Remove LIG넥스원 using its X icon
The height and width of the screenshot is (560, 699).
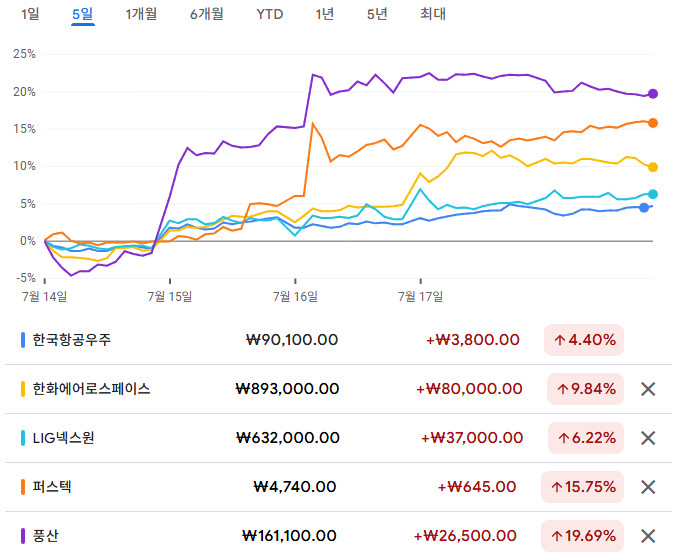[x=647, y=438]
